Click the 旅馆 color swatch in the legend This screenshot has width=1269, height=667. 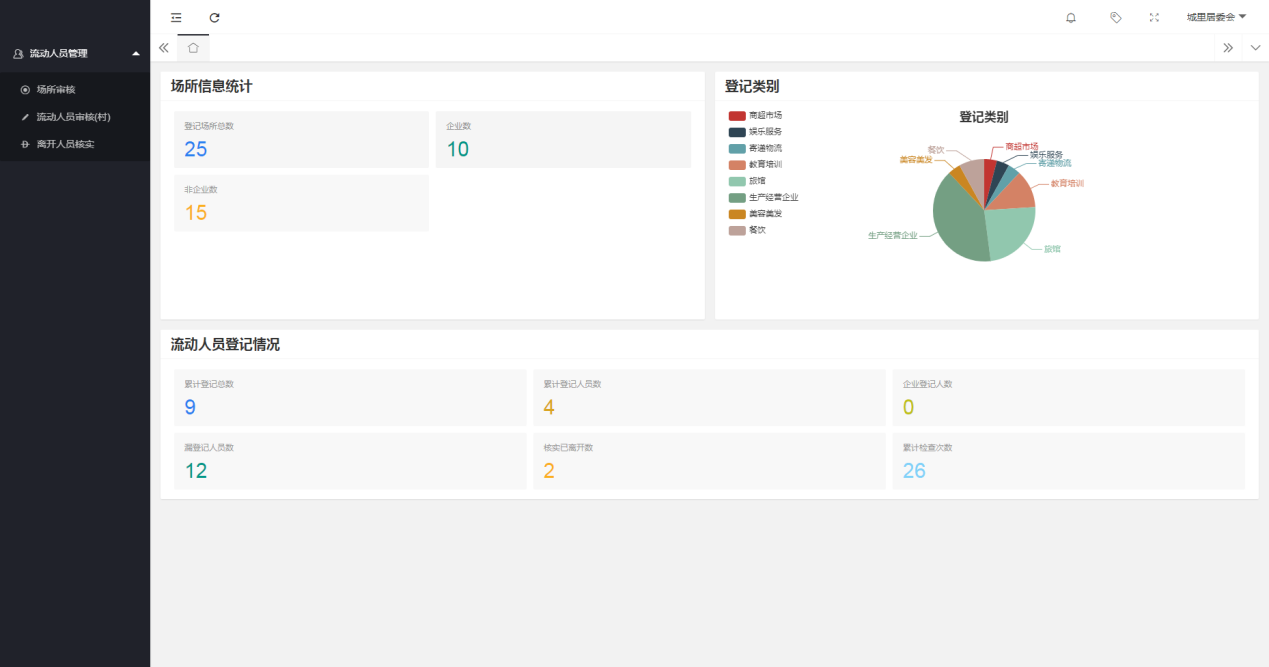point(737,181)
